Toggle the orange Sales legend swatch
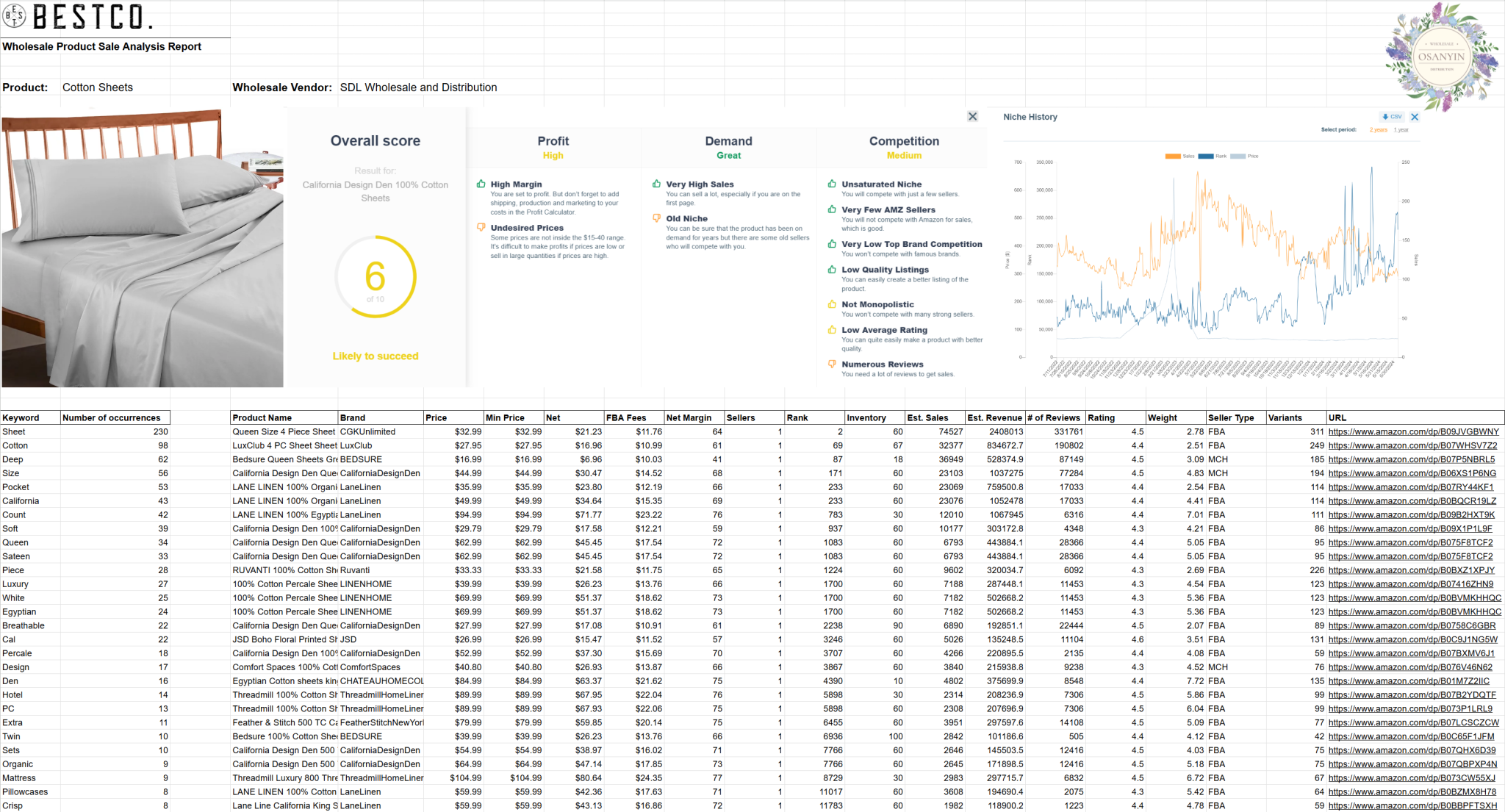1505x812 pixels. click(1173, 157)
